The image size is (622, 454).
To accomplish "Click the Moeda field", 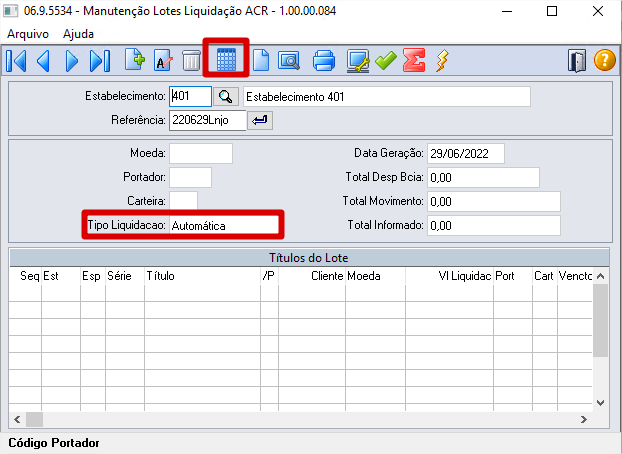I will click(x=201, y=153).
